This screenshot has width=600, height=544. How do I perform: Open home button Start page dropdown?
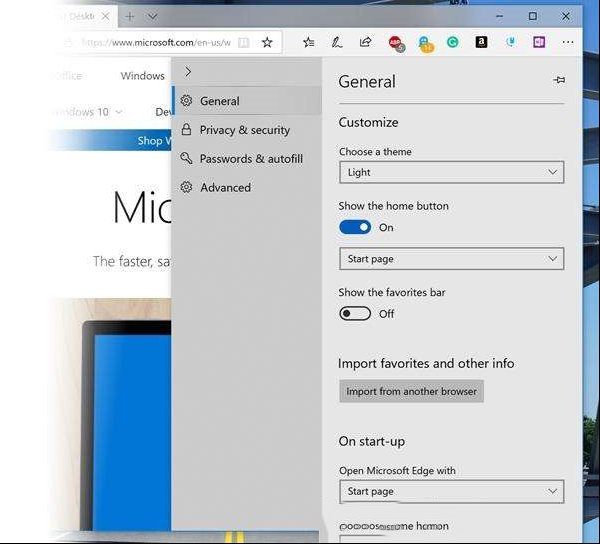(x=452, y=259)
